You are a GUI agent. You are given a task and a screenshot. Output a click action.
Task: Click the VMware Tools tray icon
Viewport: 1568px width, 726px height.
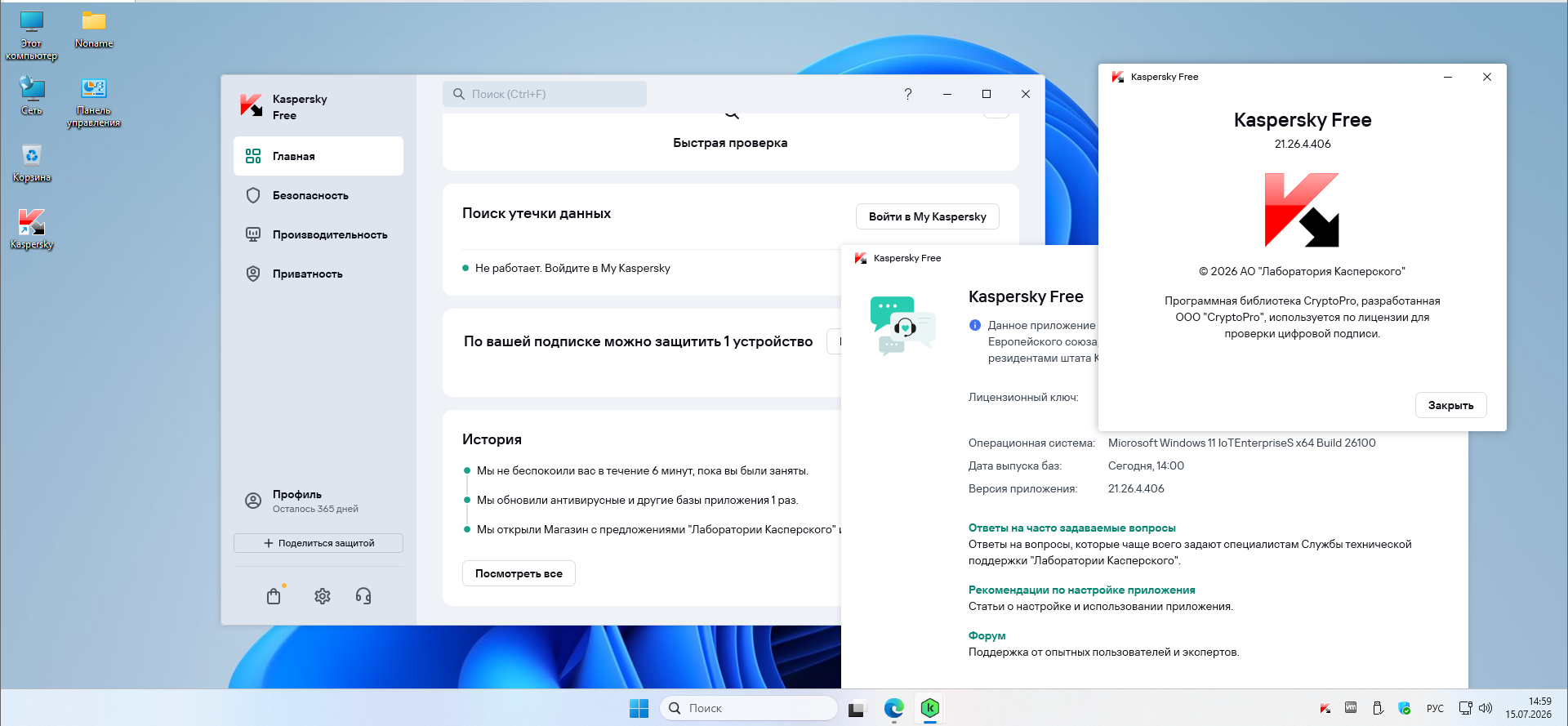point(1351,708)
